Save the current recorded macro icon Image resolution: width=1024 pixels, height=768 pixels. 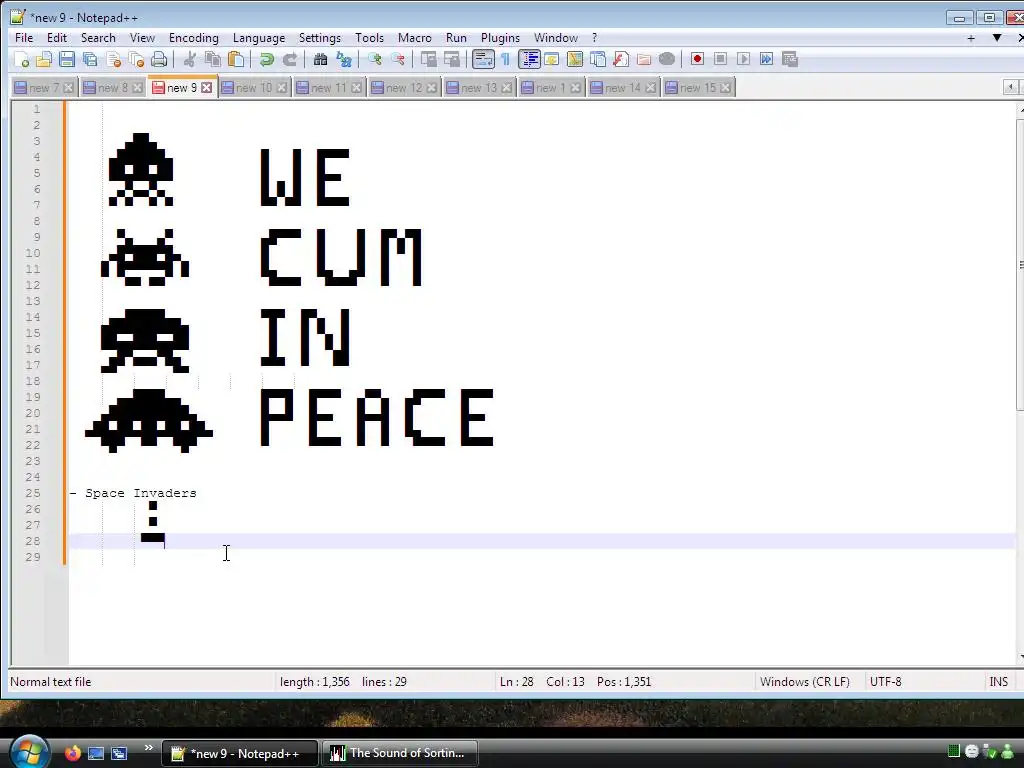click(790, 59)
